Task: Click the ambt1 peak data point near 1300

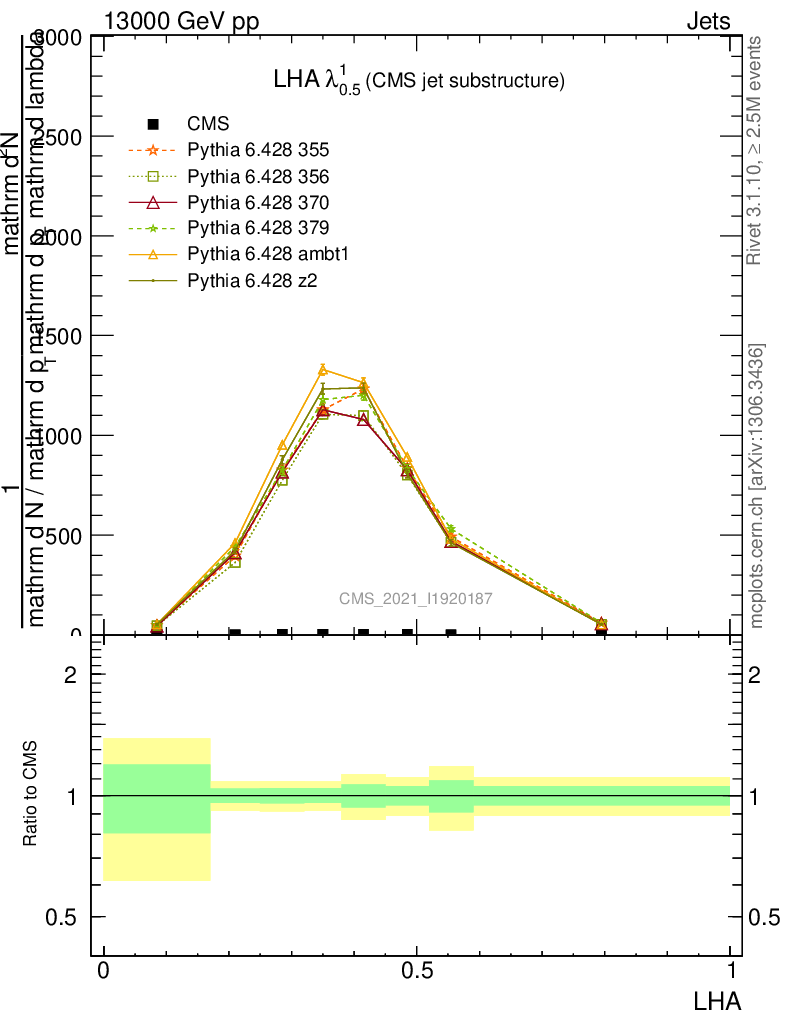Action: pos(322,370)
